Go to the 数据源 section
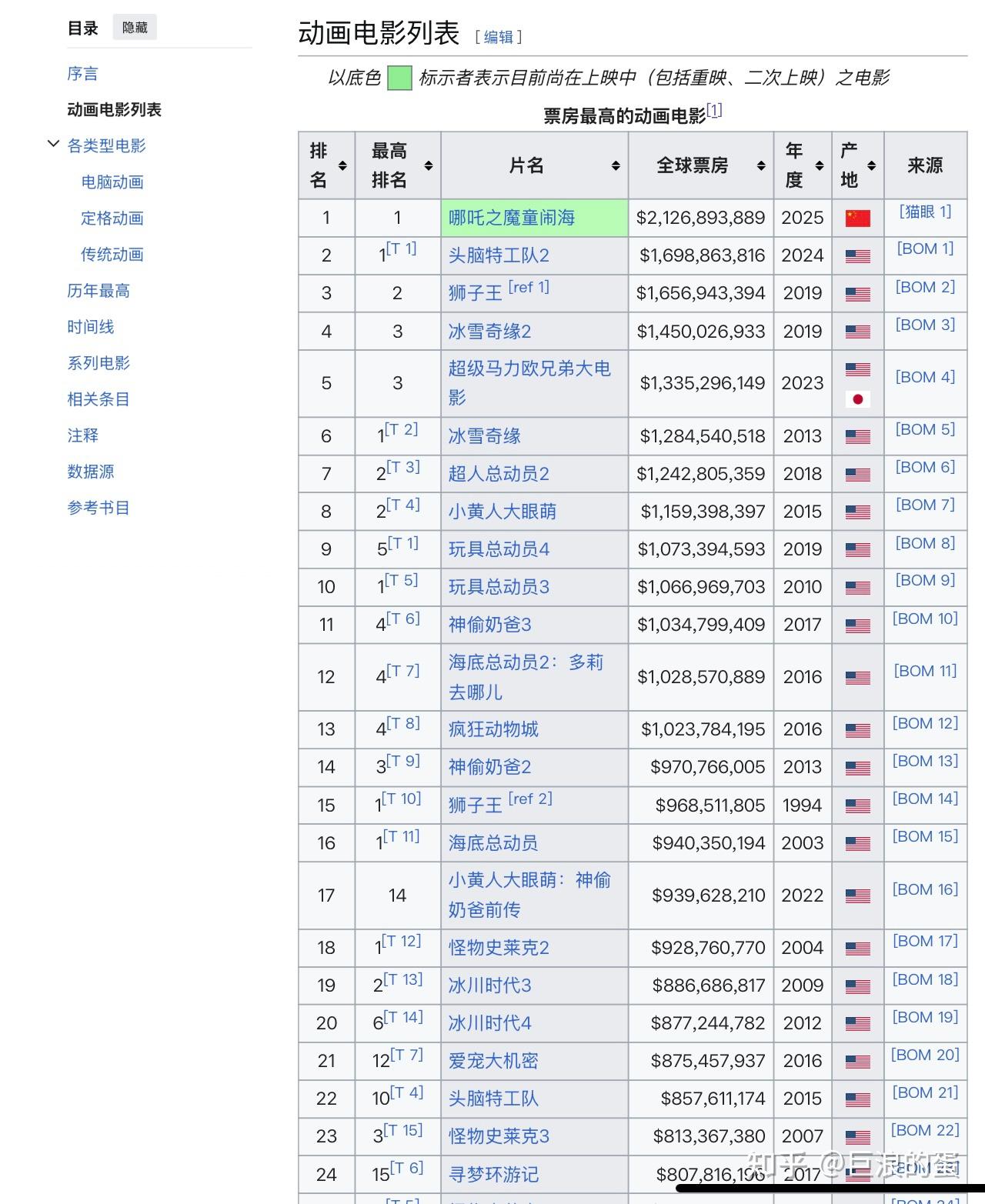985x1204 pixels. (x=89, y=472)
